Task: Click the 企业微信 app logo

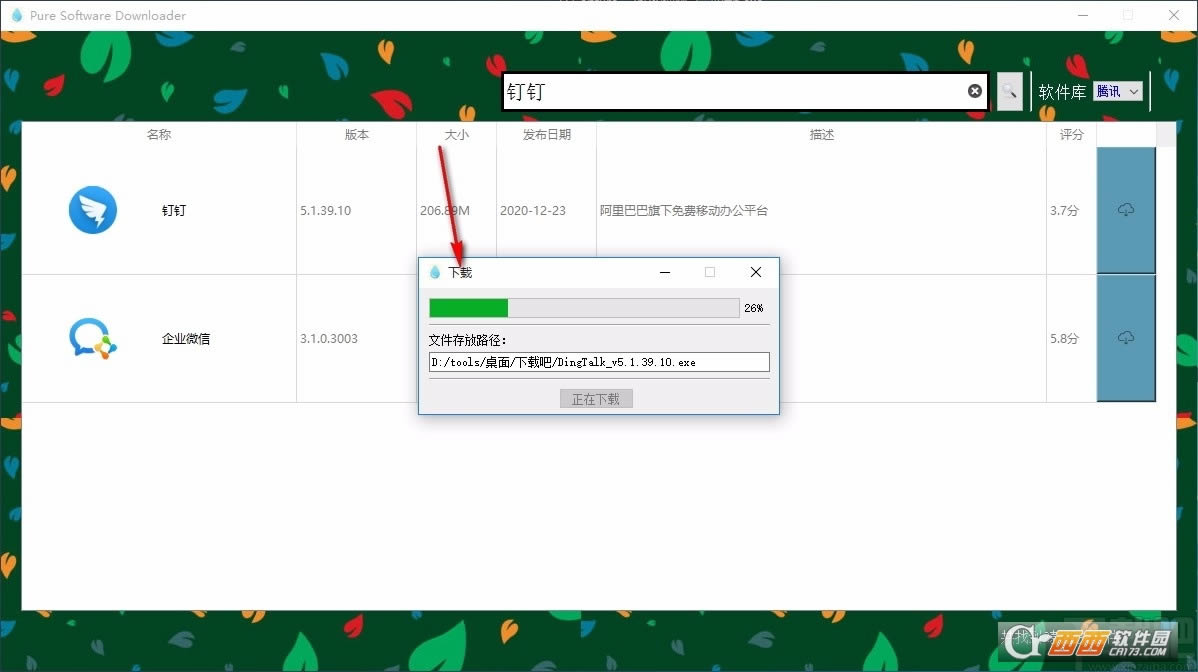Action: (x=92, y=338)
